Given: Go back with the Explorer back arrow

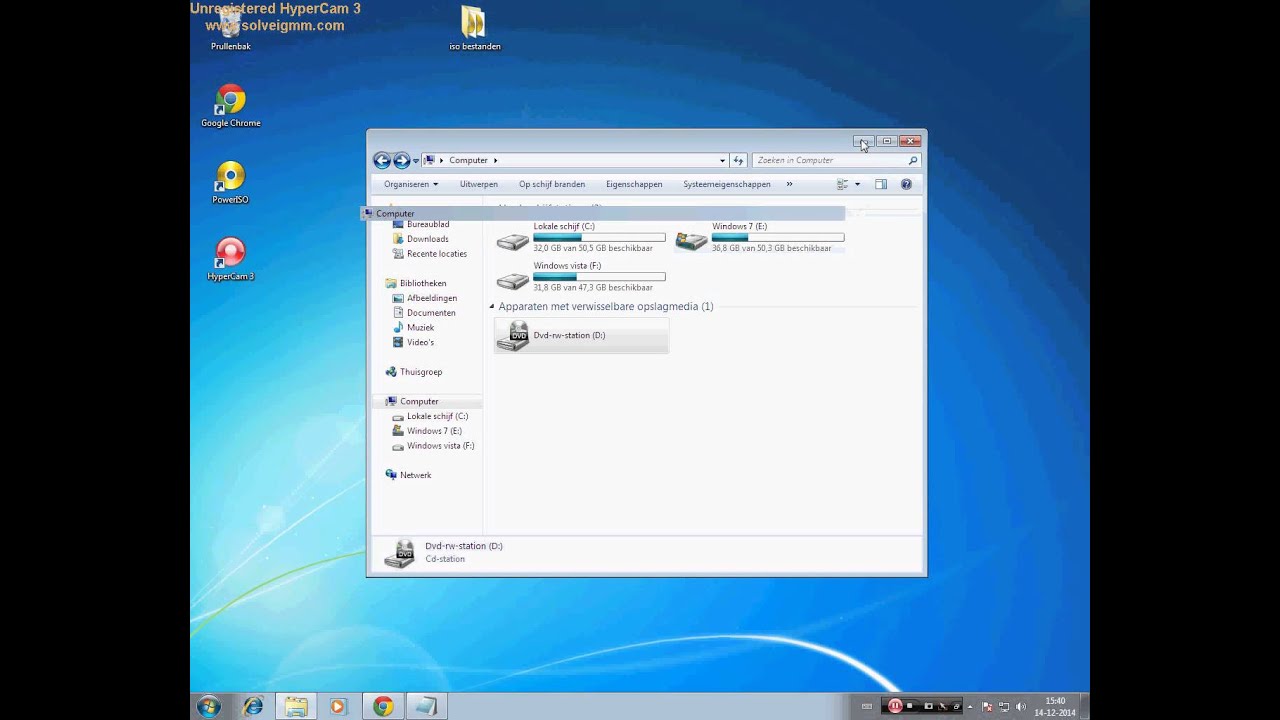Looking at the screenshot, I should [x=381, y=160].
